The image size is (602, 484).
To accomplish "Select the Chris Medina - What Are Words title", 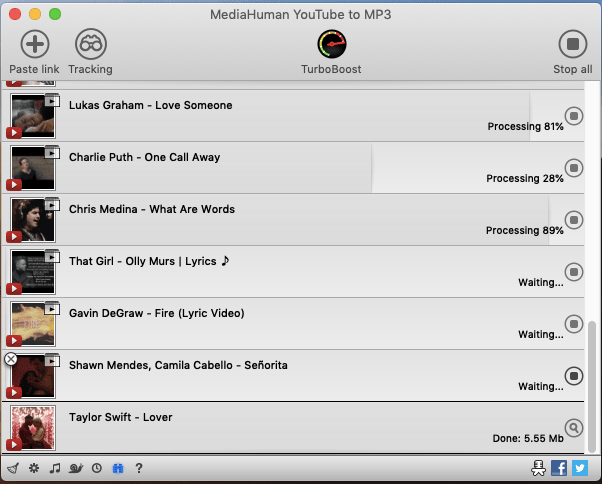I will click(x=152, y=209).
